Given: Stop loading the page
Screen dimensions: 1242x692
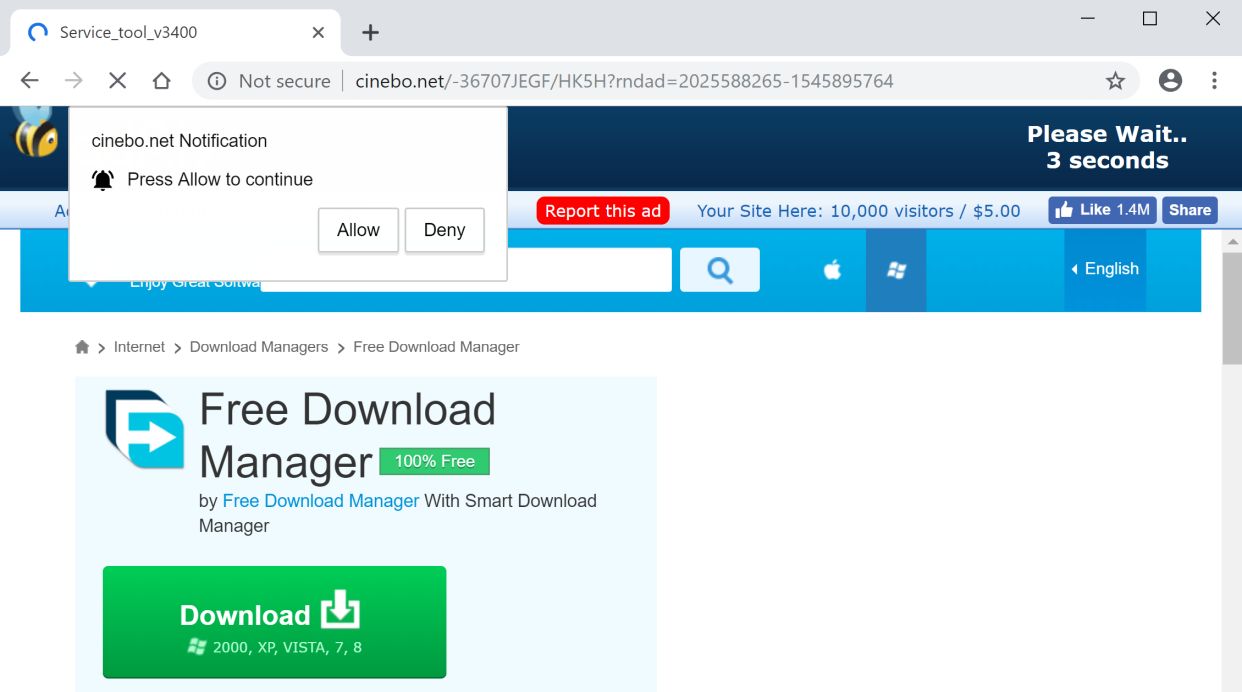Looking at the screenshot, I should click(x=118, y=81).
